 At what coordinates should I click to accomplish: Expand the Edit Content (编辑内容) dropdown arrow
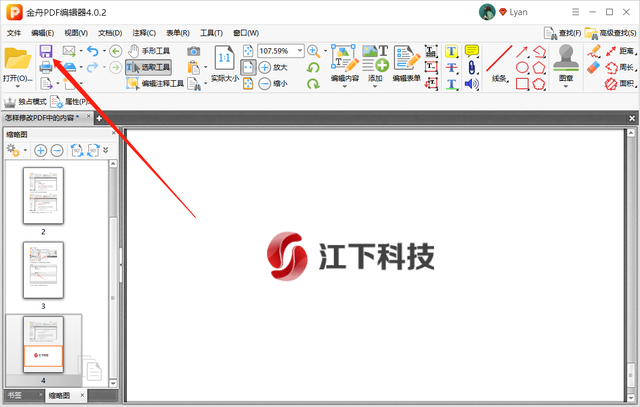[344, 87]
